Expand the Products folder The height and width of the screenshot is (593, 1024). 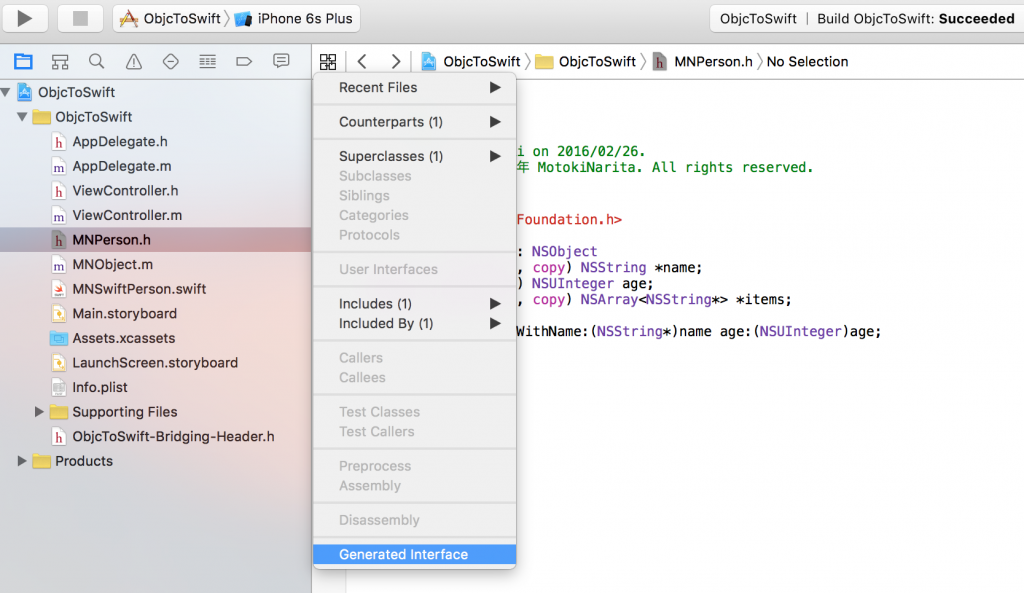(x=22, y=461)
